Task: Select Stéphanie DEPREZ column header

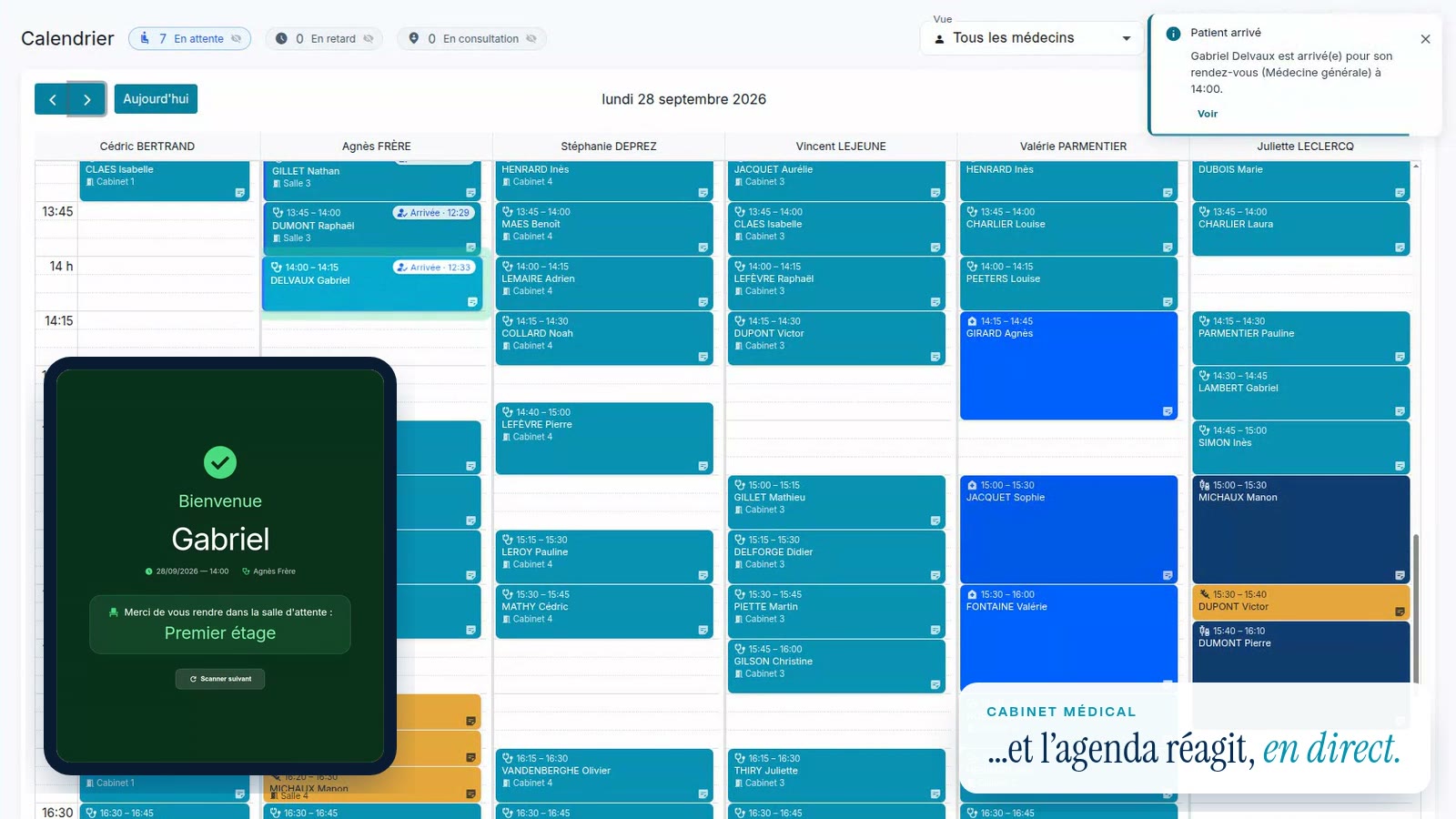Action: pyautogui.click(x=609, y=147)
